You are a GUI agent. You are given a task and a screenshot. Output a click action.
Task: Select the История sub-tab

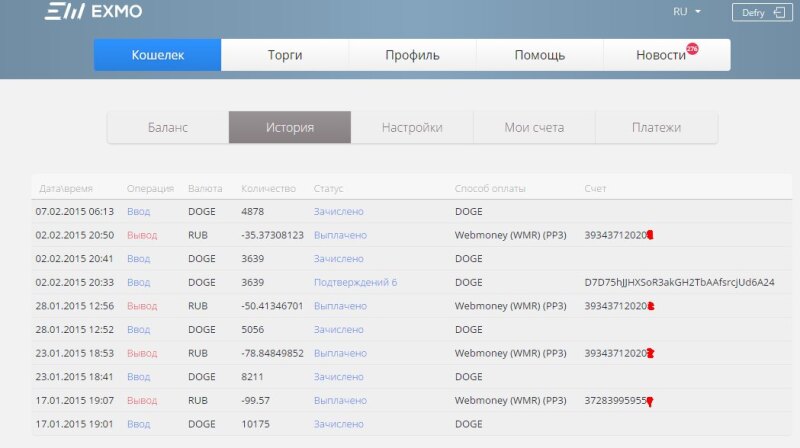pos(290,128)
